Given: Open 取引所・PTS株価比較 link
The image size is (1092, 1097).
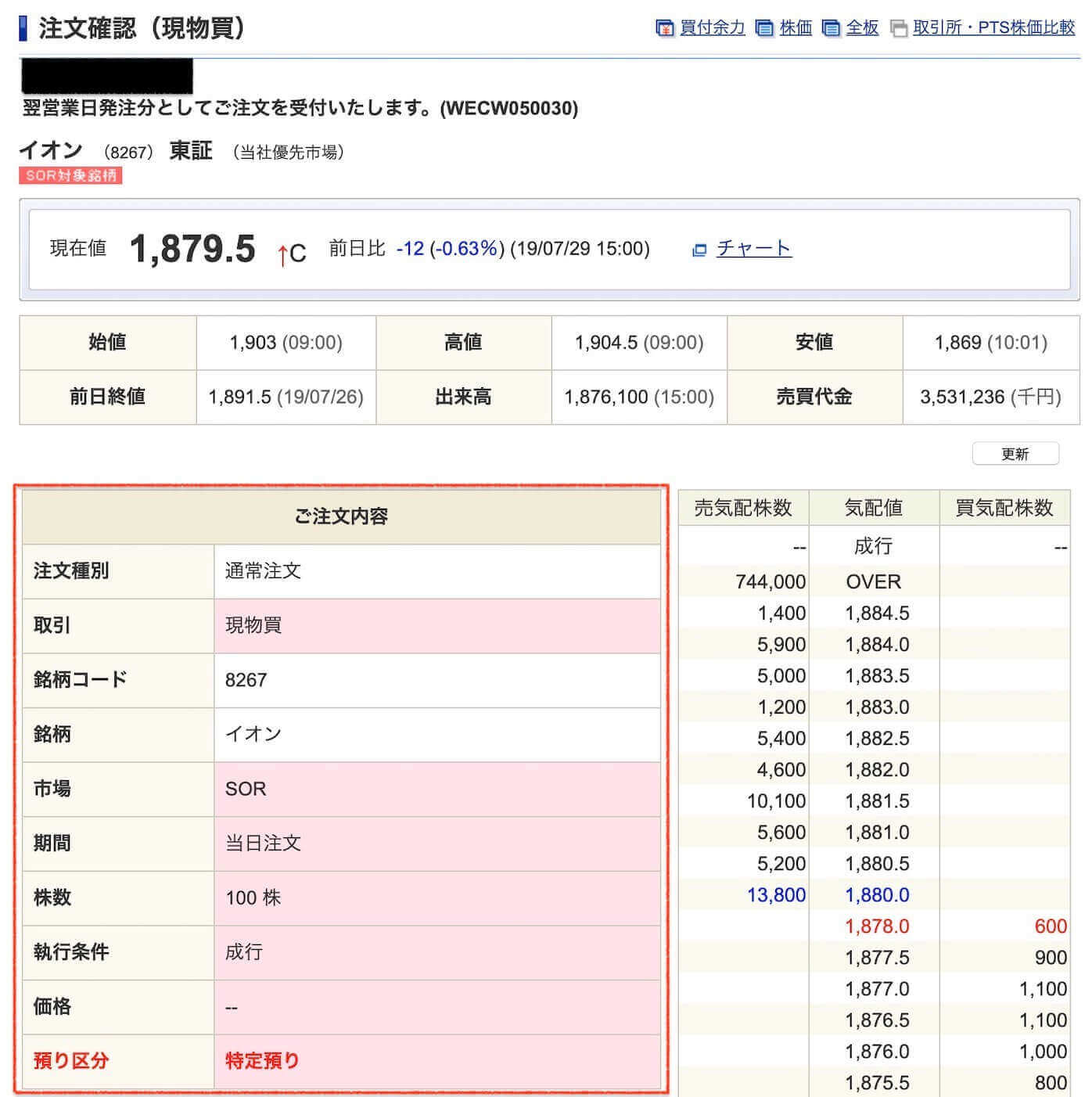Looking at the screenshot, I should (993, 27).
